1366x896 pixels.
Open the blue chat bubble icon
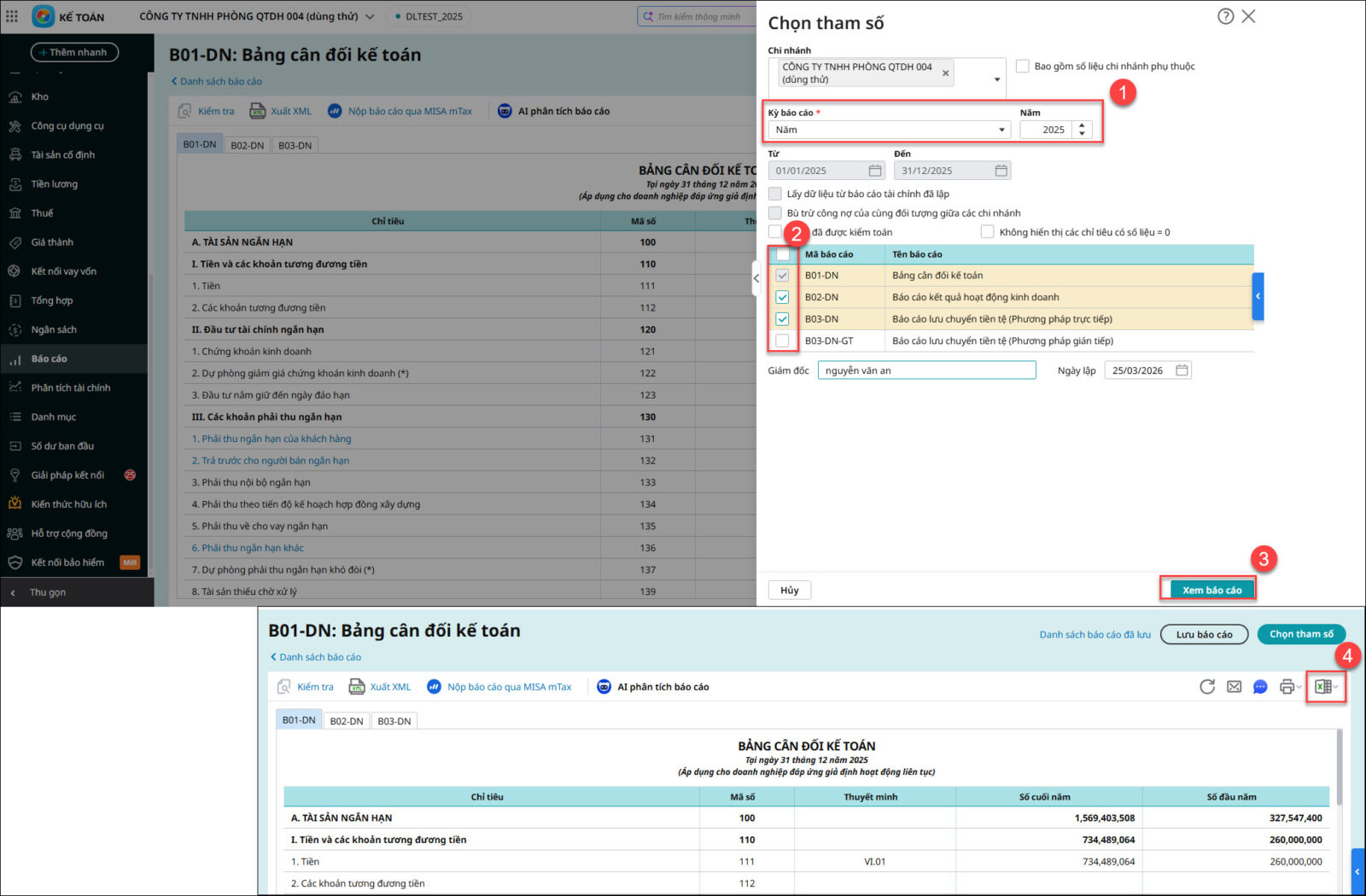tap(1260, 687)
